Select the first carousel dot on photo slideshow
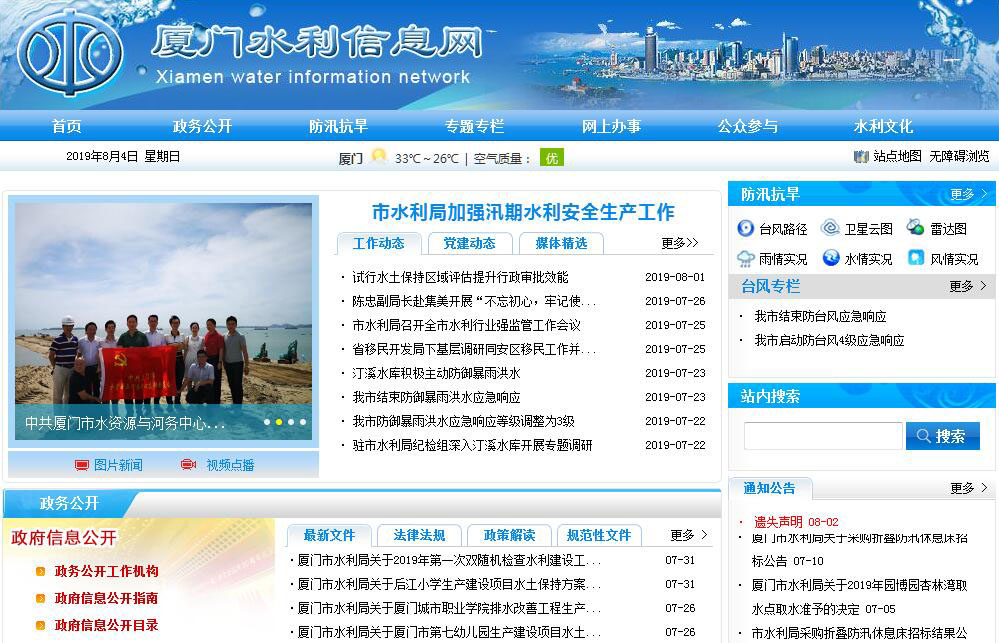 pyautogui.click(x=267, y=422)
